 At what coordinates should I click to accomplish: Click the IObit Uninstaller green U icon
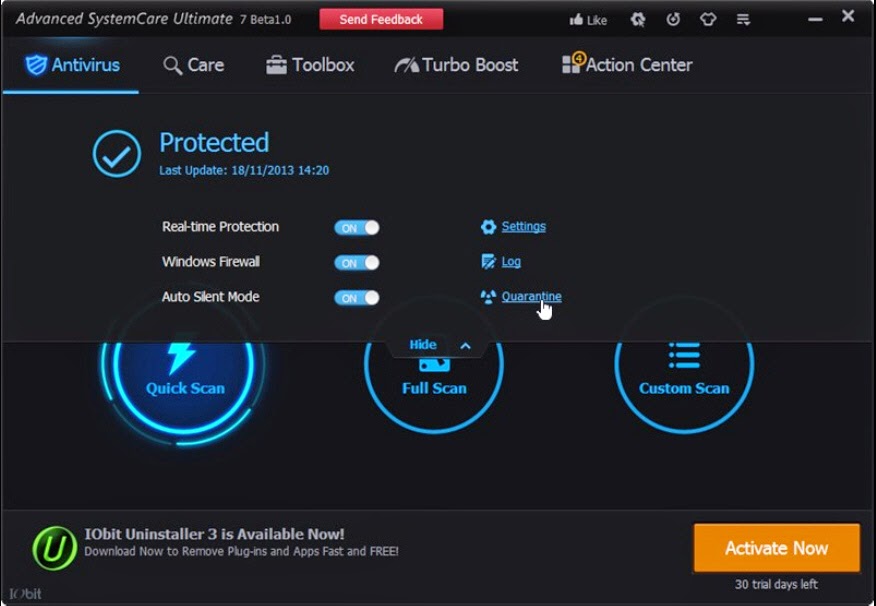54,548
